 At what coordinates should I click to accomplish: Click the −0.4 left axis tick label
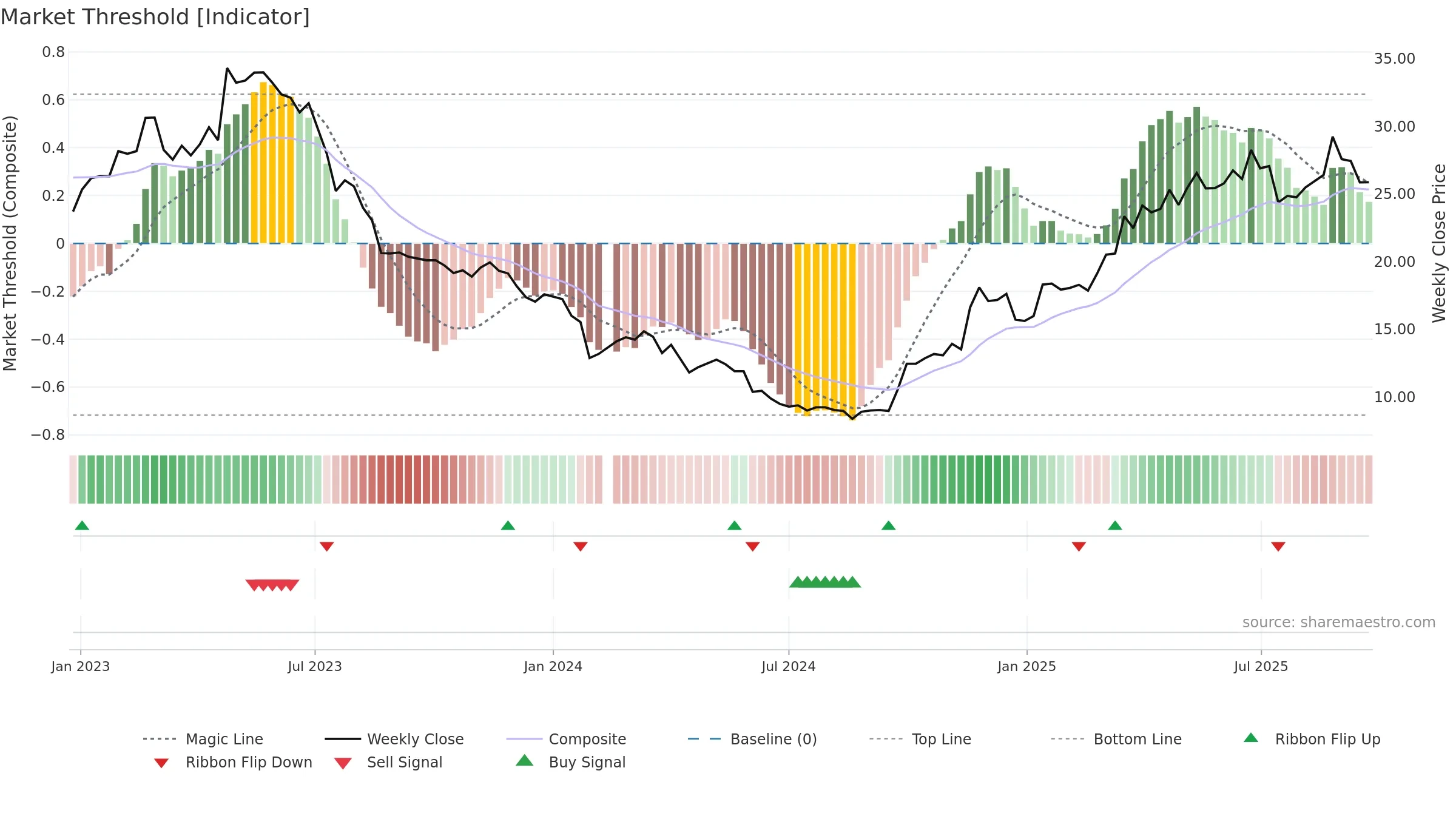[x=48, y=339]
